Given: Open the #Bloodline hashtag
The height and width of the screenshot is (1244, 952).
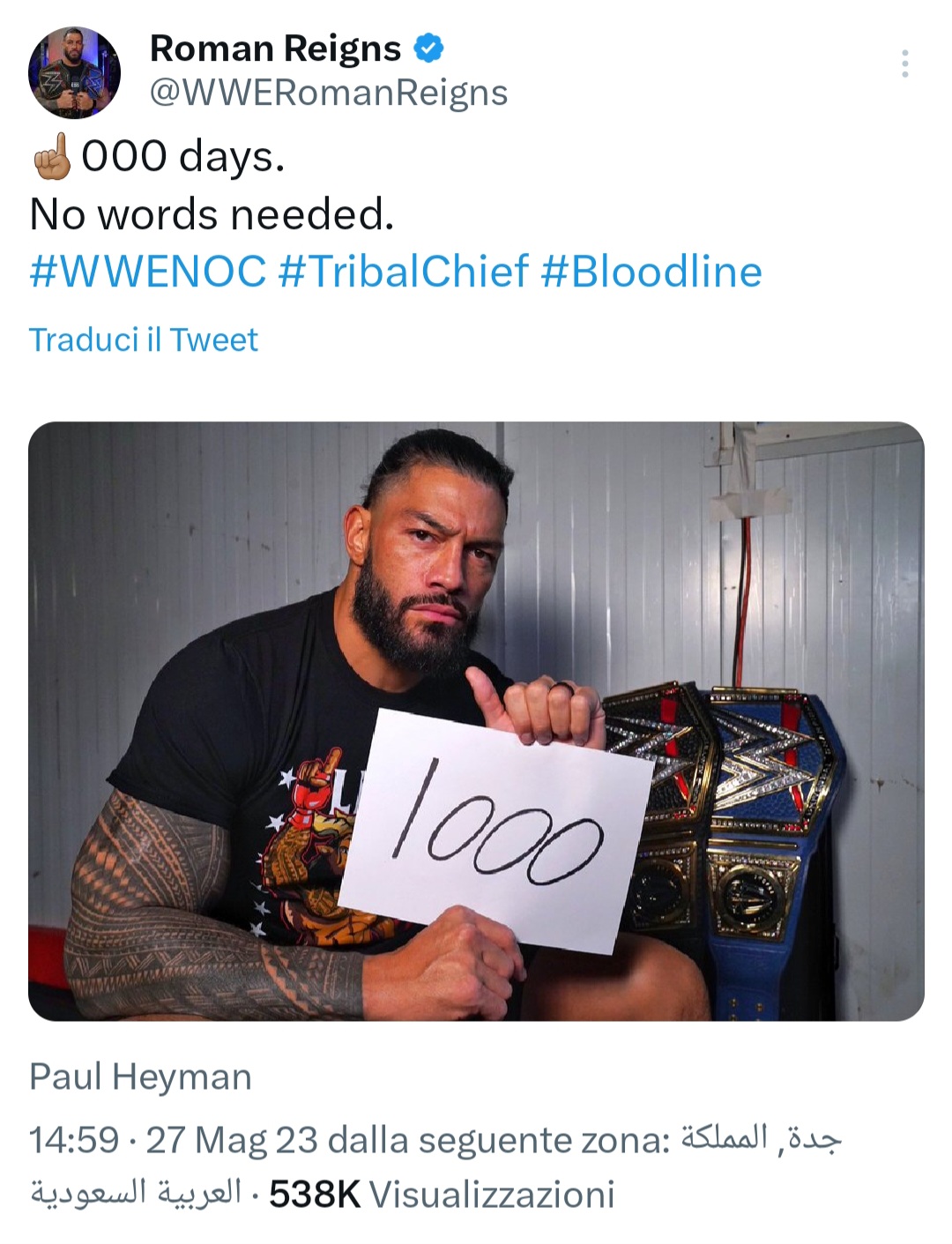Looking at the screenshot, I should 651,271.
